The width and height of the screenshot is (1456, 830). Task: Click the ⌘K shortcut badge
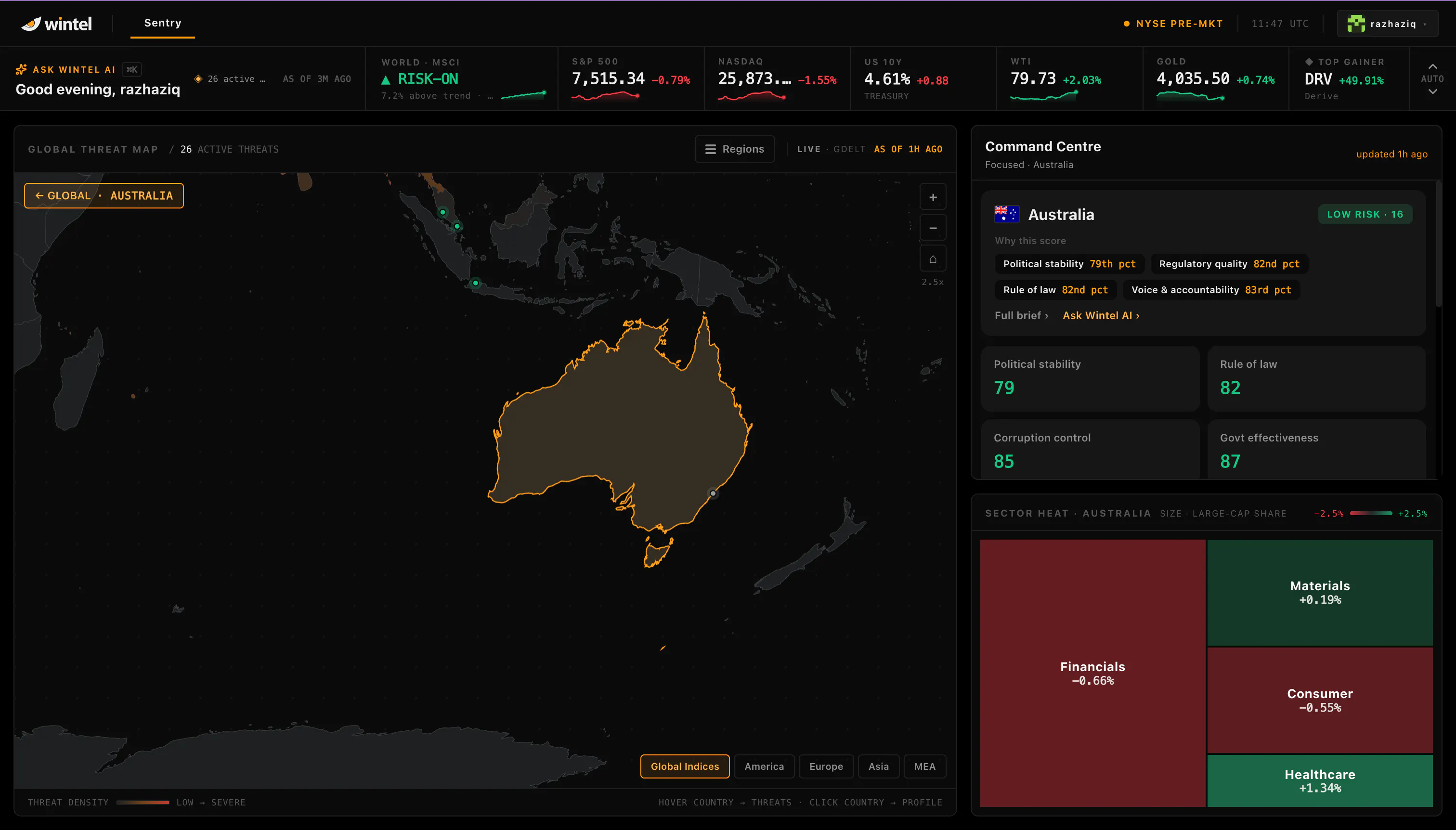click(x=132, y=69)
